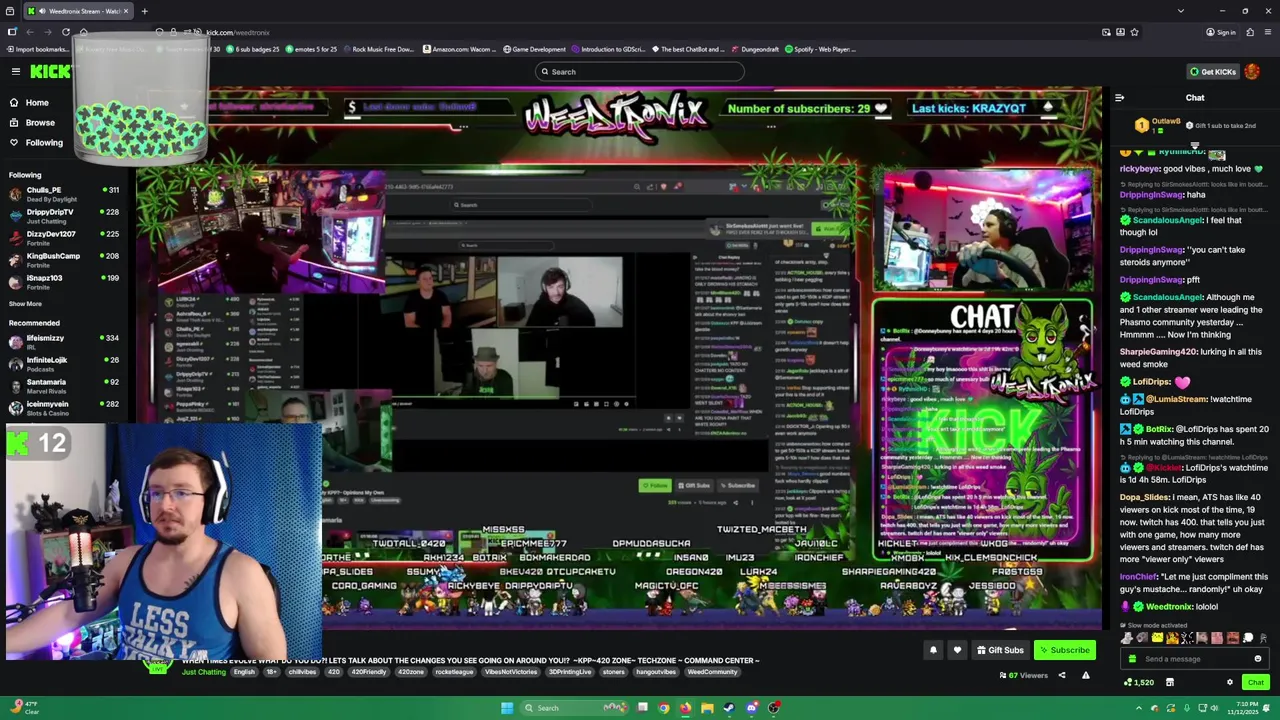
Task: Click the green Subscribe button
Action: tap(1064, 650)
